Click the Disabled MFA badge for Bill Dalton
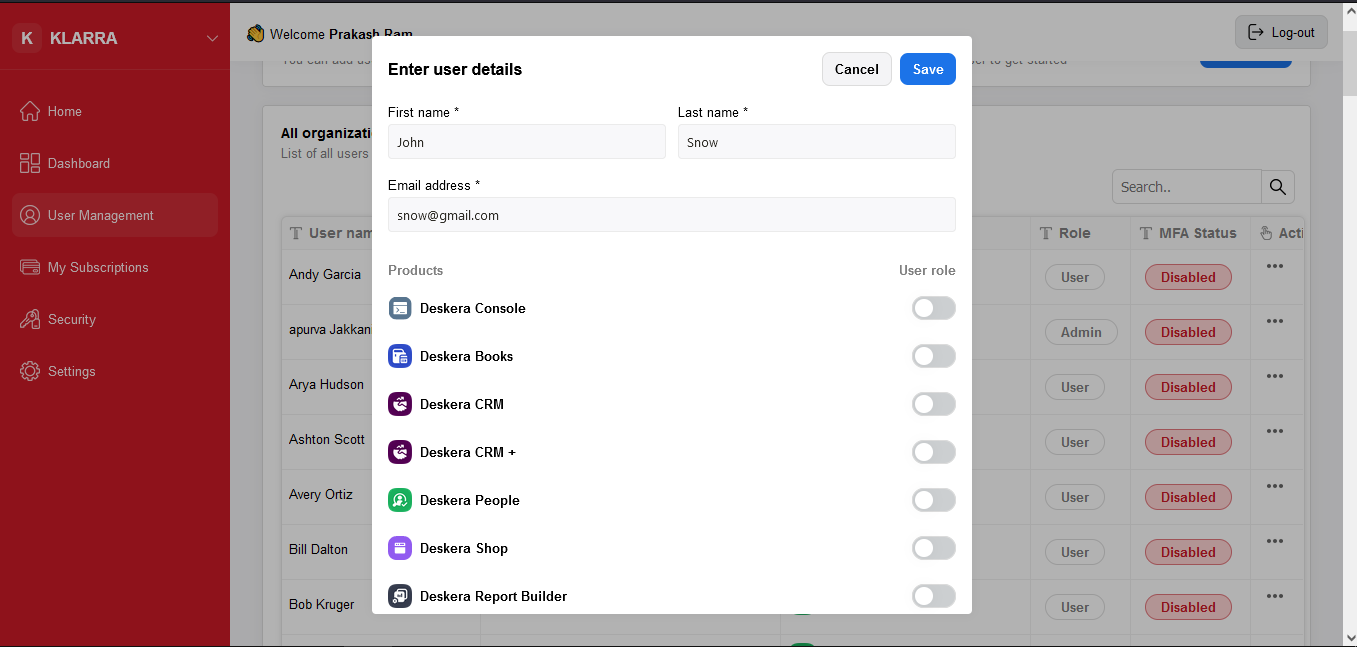The height and width of the screenshot is (647, 1357). [x=1188, y=552]
